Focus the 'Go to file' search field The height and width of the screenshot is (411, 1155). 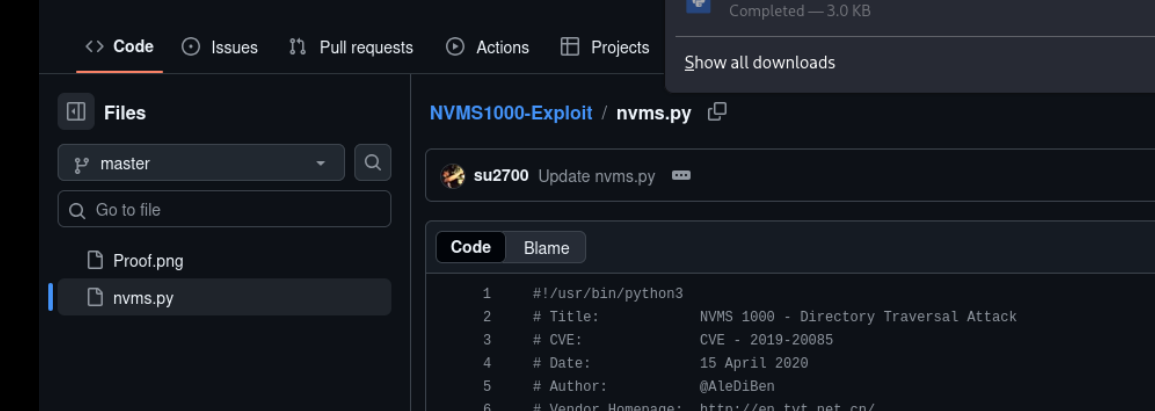[224, 210]
